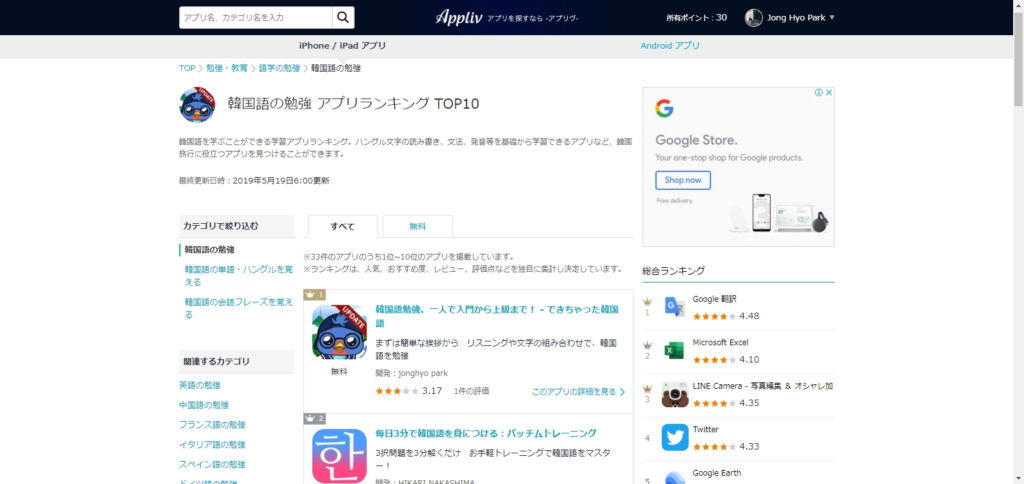Click the Shop now ad button
1024x484 pixels.
(682, 180)
